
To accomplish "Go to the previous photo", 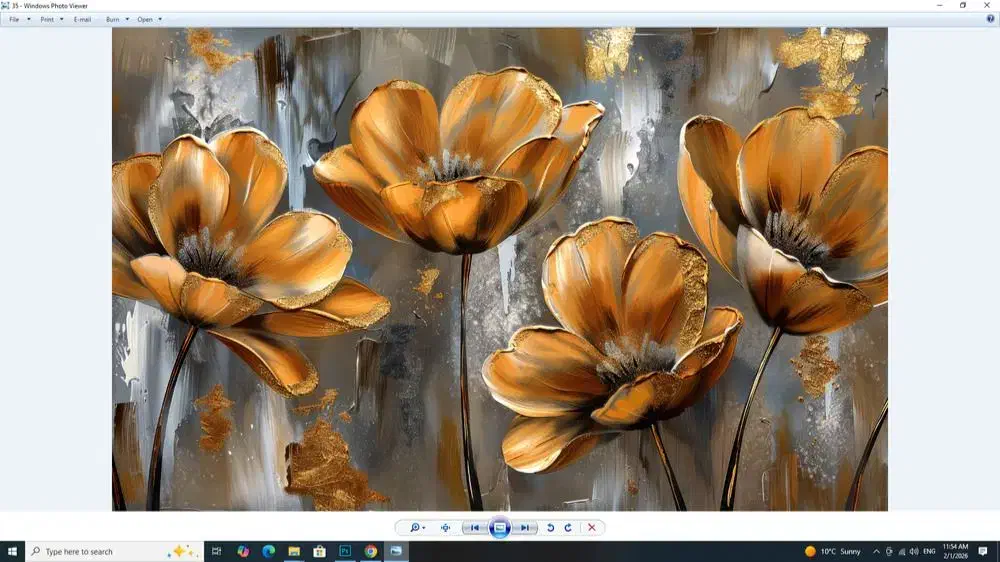I will pyautogui.click(x=475, y=528).
